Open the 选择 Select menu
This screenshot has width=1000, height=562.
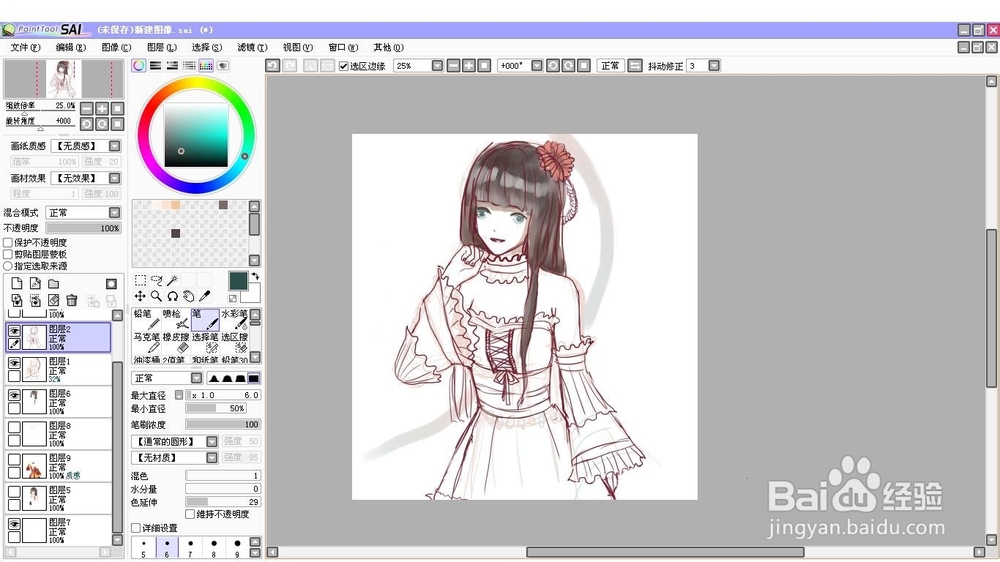[207, 47]
